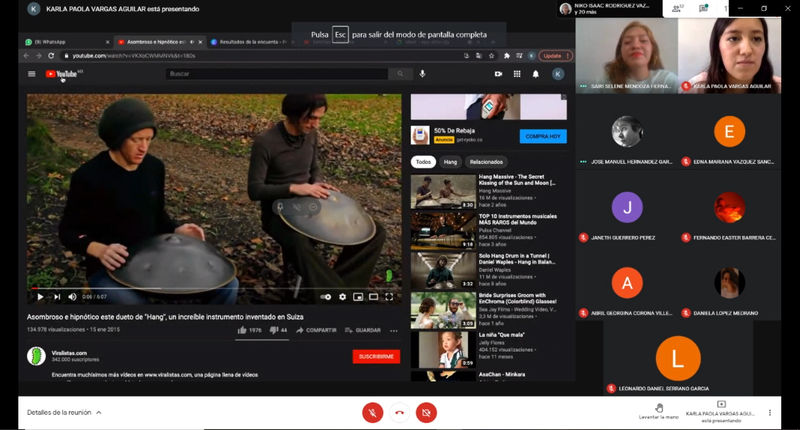Image resolution: width=800 pixels, height=430 pixels.
Task: Seek on the video progress bar
Action: (214, 288)
